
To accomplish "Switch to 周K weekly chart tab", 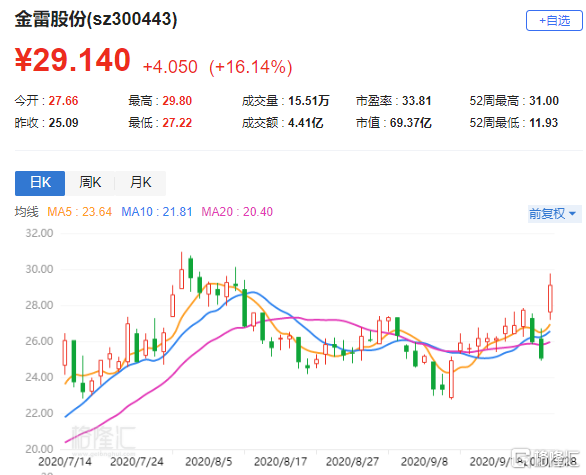I will point(90,183).
